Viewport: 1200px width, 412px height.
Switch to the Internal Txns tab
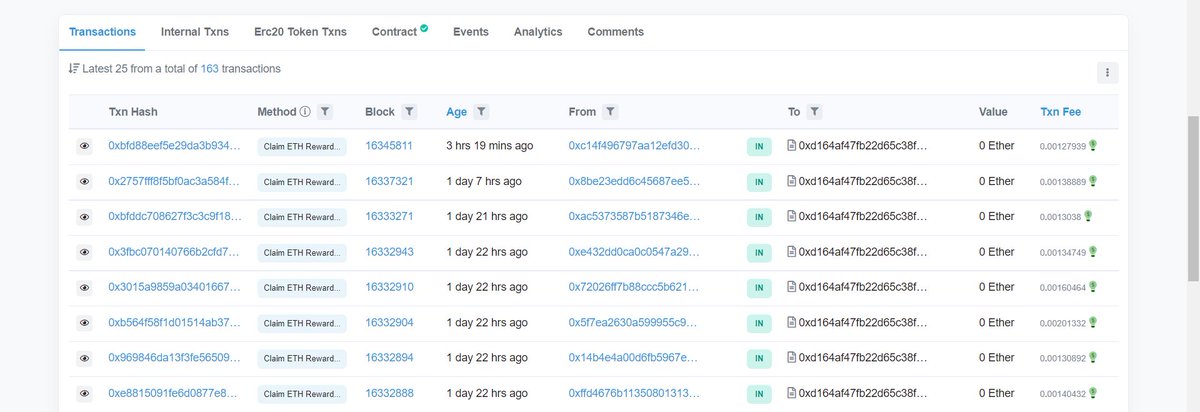click(195, 32)
